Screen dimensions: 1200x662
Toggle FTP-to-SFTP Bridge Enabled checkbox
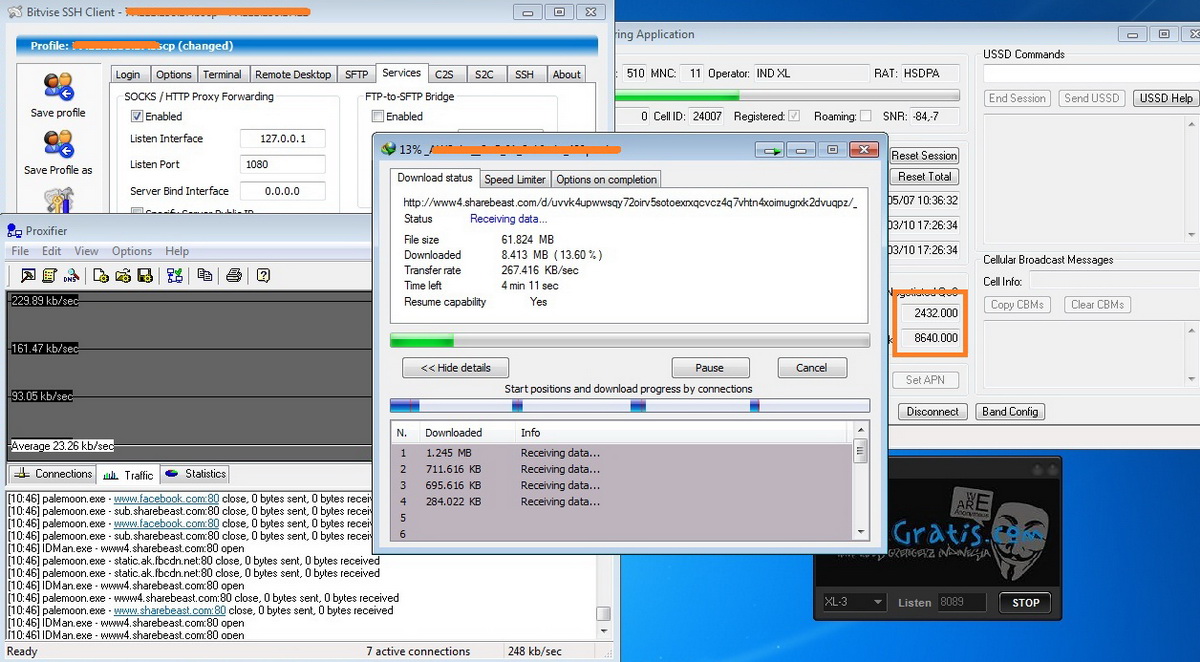tap(377, 116)
